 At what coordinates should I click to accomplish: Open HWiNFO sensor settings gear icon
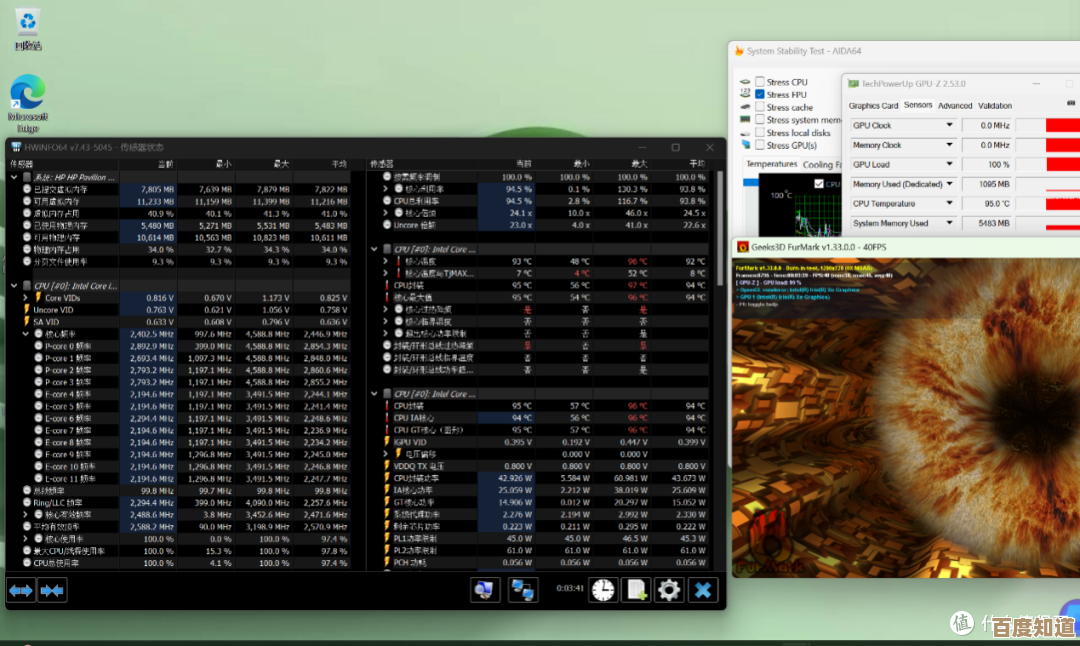(x=668, y=590)
